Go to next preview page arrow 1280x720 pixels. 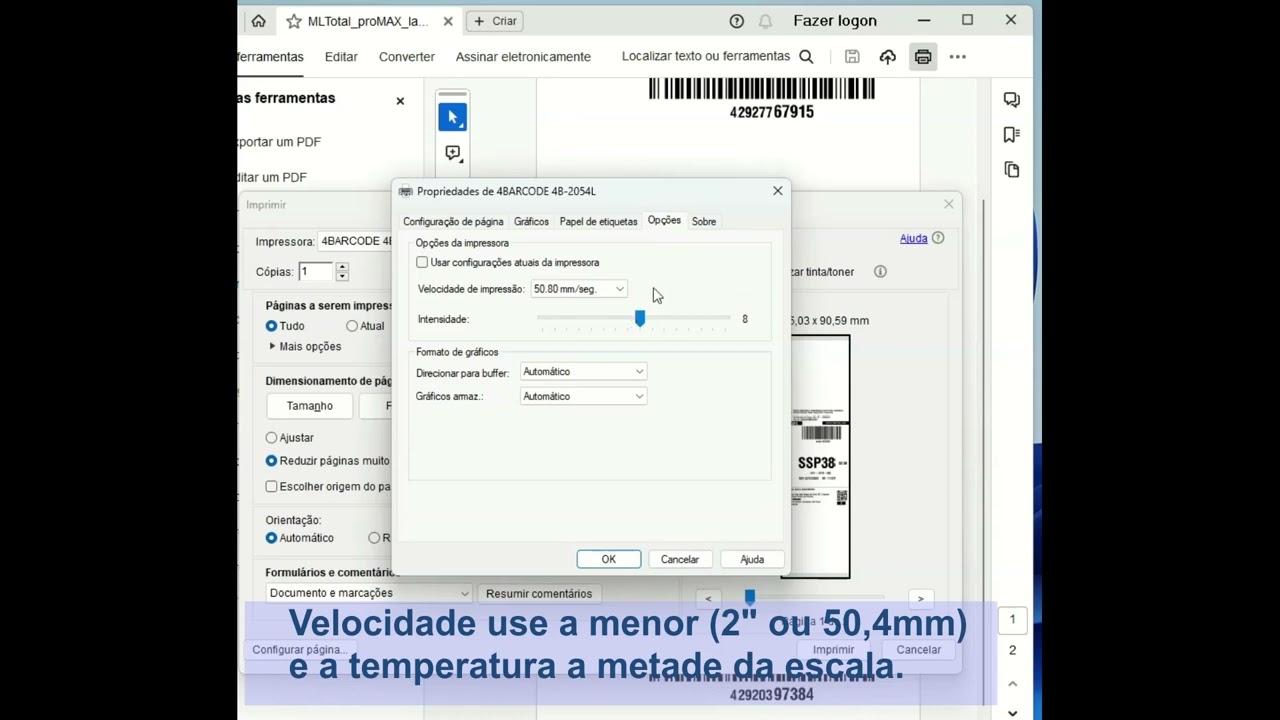(x=921, y=599)
